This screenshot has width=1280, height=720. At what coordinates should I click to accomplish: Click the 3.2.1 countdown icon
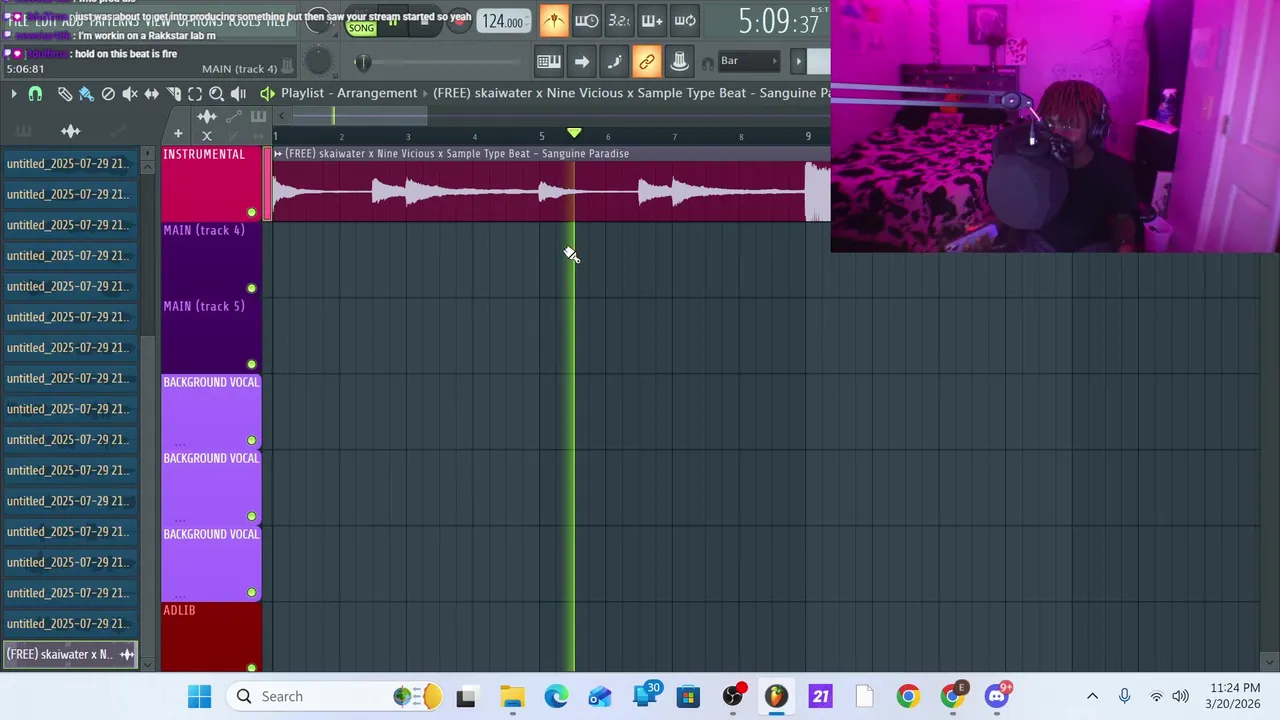coord(619,21)
